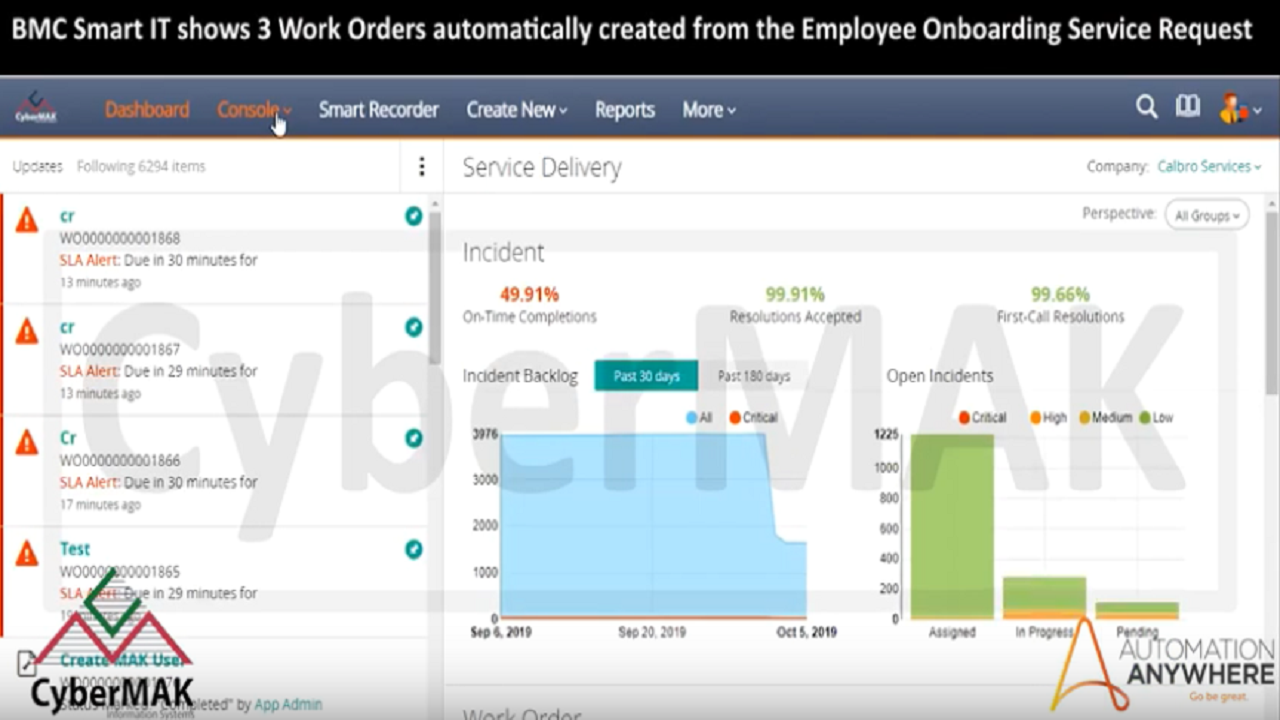Toggle High in the Open Incidents legend
This screenshot has width=1280, height=720.
1048,417
